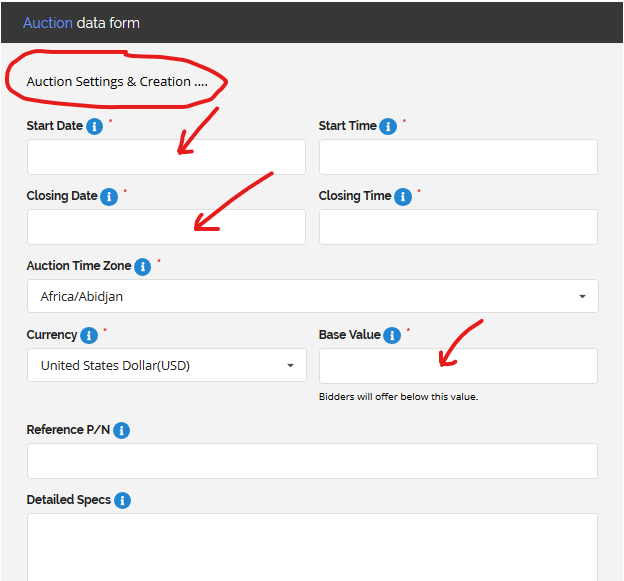Click the info icon next to Currency
This screenshot has height=581, width=624.
[89, 336]
